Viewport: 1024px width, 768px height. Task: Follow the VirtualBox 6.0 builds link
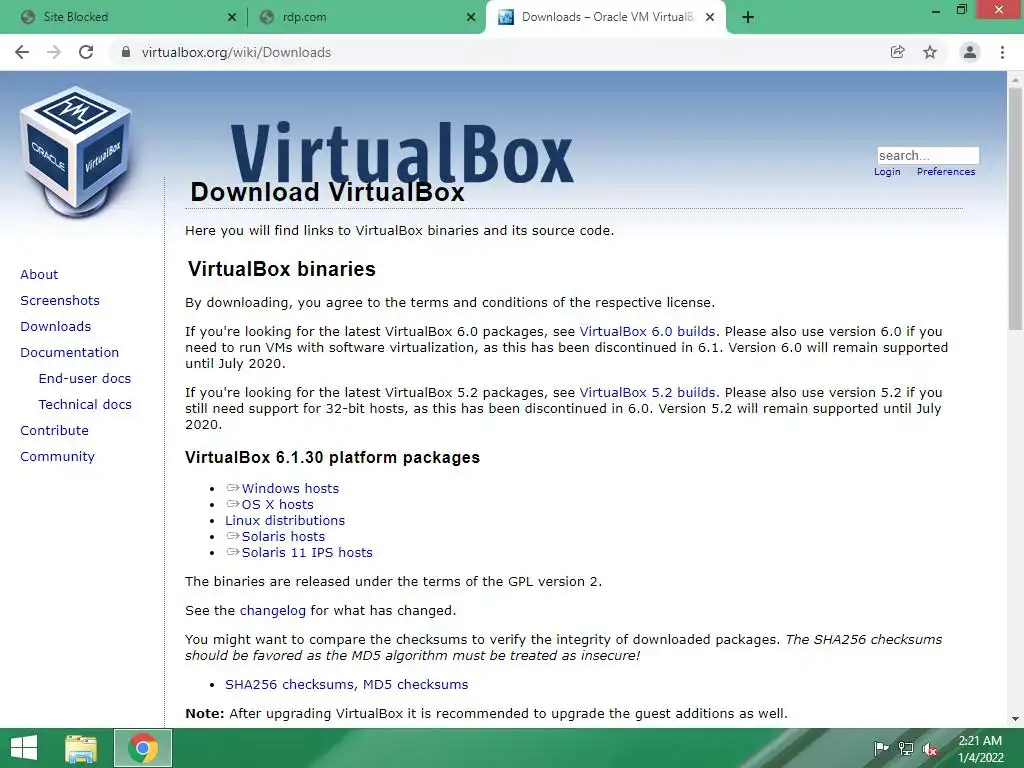(x=647, y=332)
